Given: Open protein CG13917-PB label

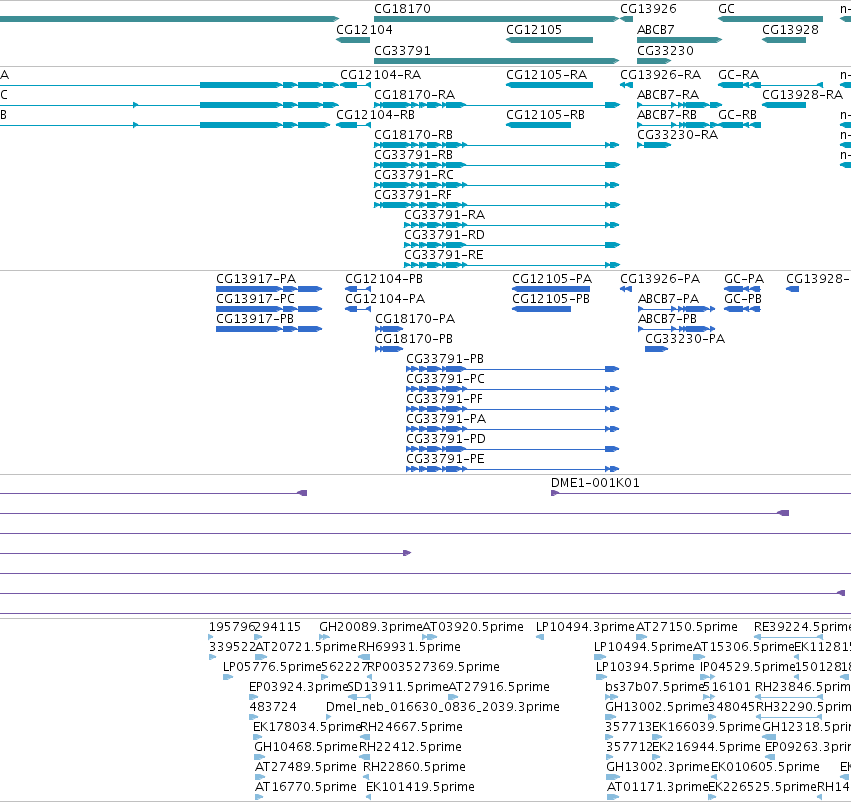Looking at the screenshot, I should (x=255, y=319).
